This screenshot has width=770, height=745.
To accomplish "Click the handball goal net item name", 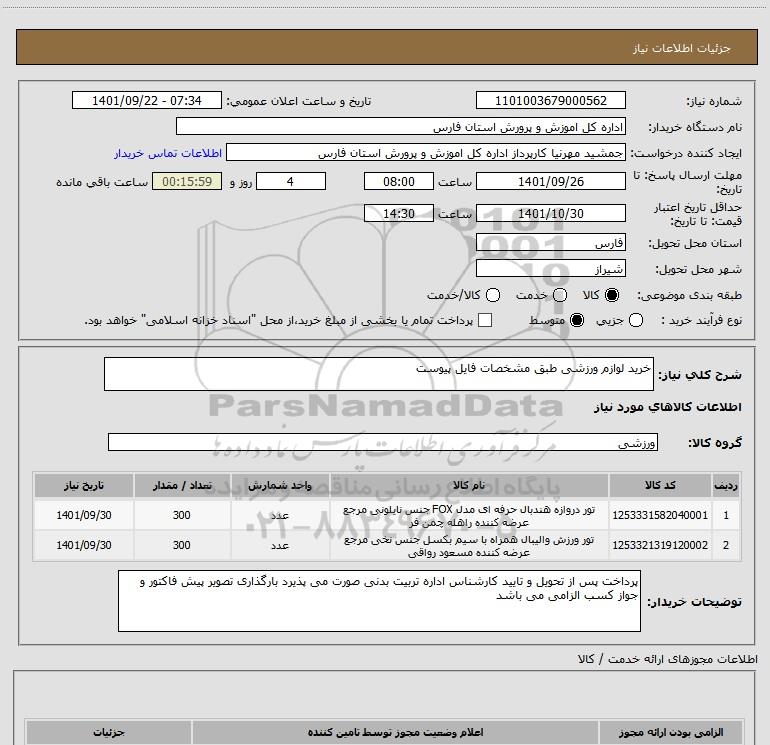I will [469, 516].
